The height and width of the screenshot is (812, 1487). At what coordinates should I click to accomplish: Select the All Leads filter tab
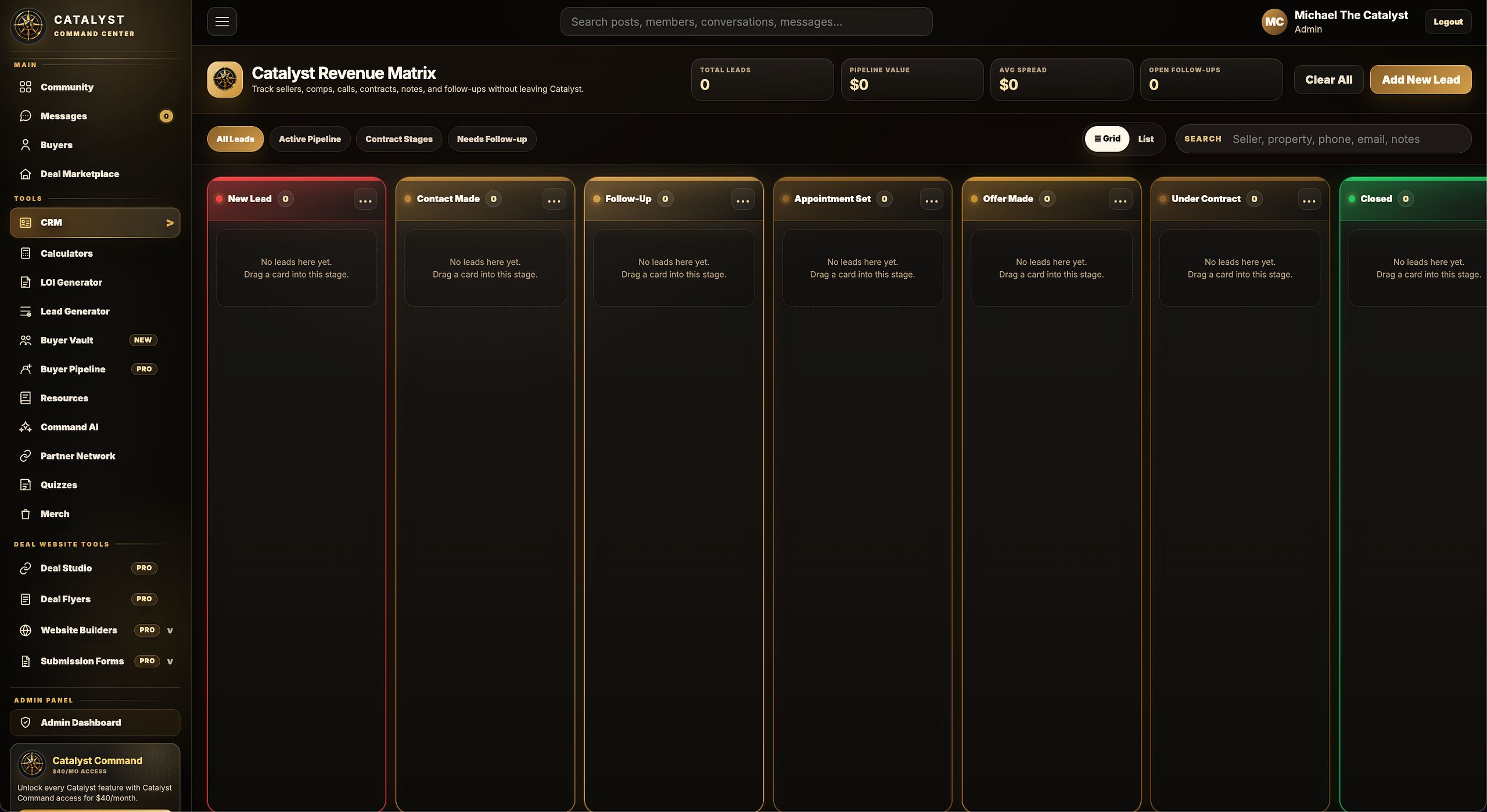click(235, 139)
